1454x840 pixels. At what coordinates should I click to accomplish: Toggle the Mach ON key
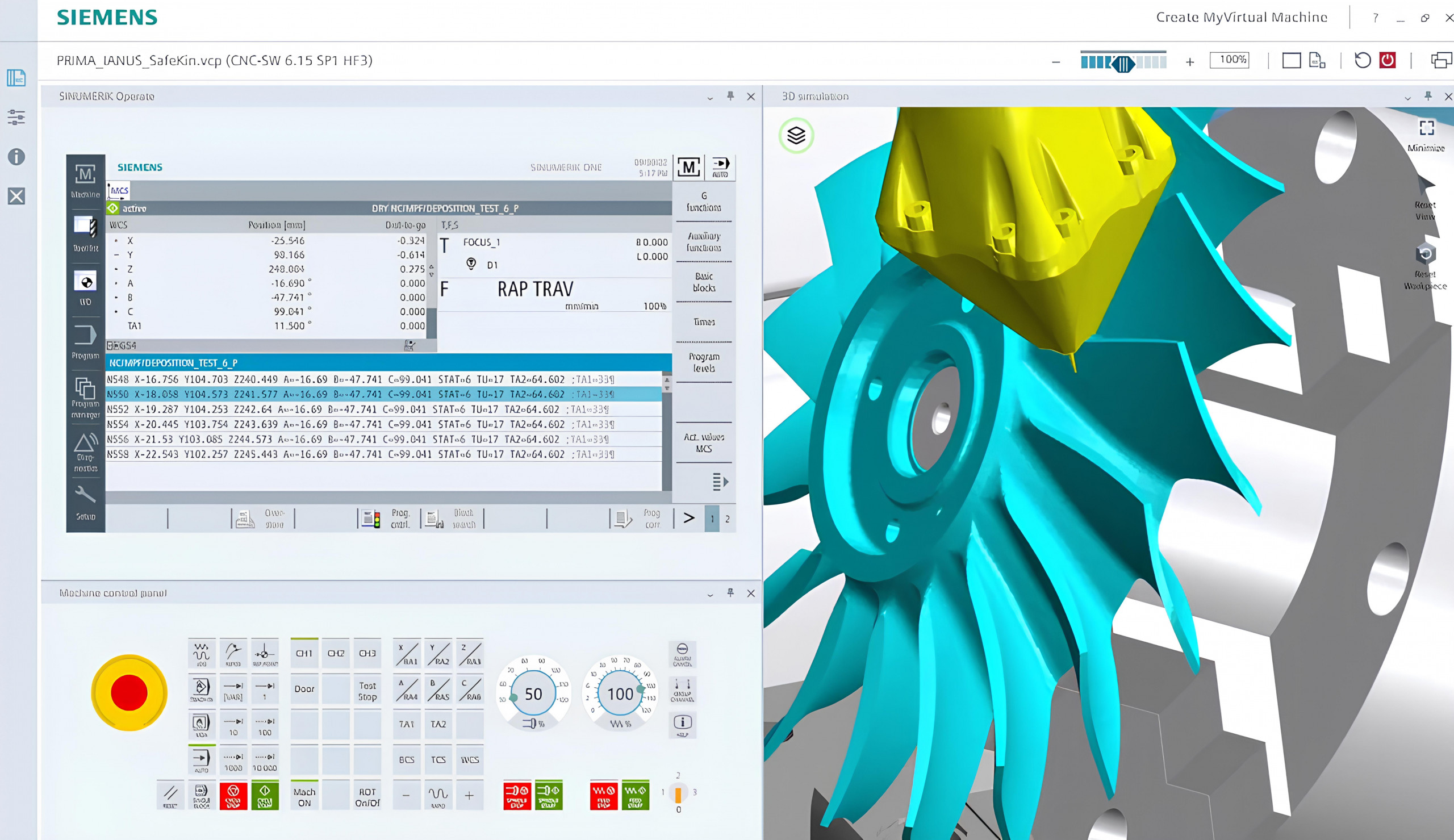coord(304,797)
